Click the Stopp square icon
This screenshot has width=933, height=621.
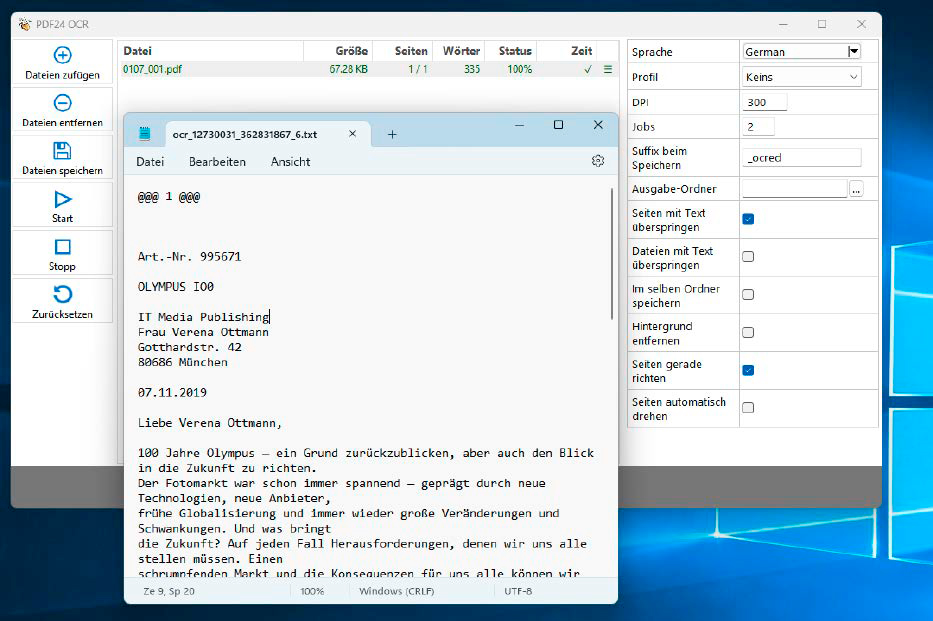point(62,247)
